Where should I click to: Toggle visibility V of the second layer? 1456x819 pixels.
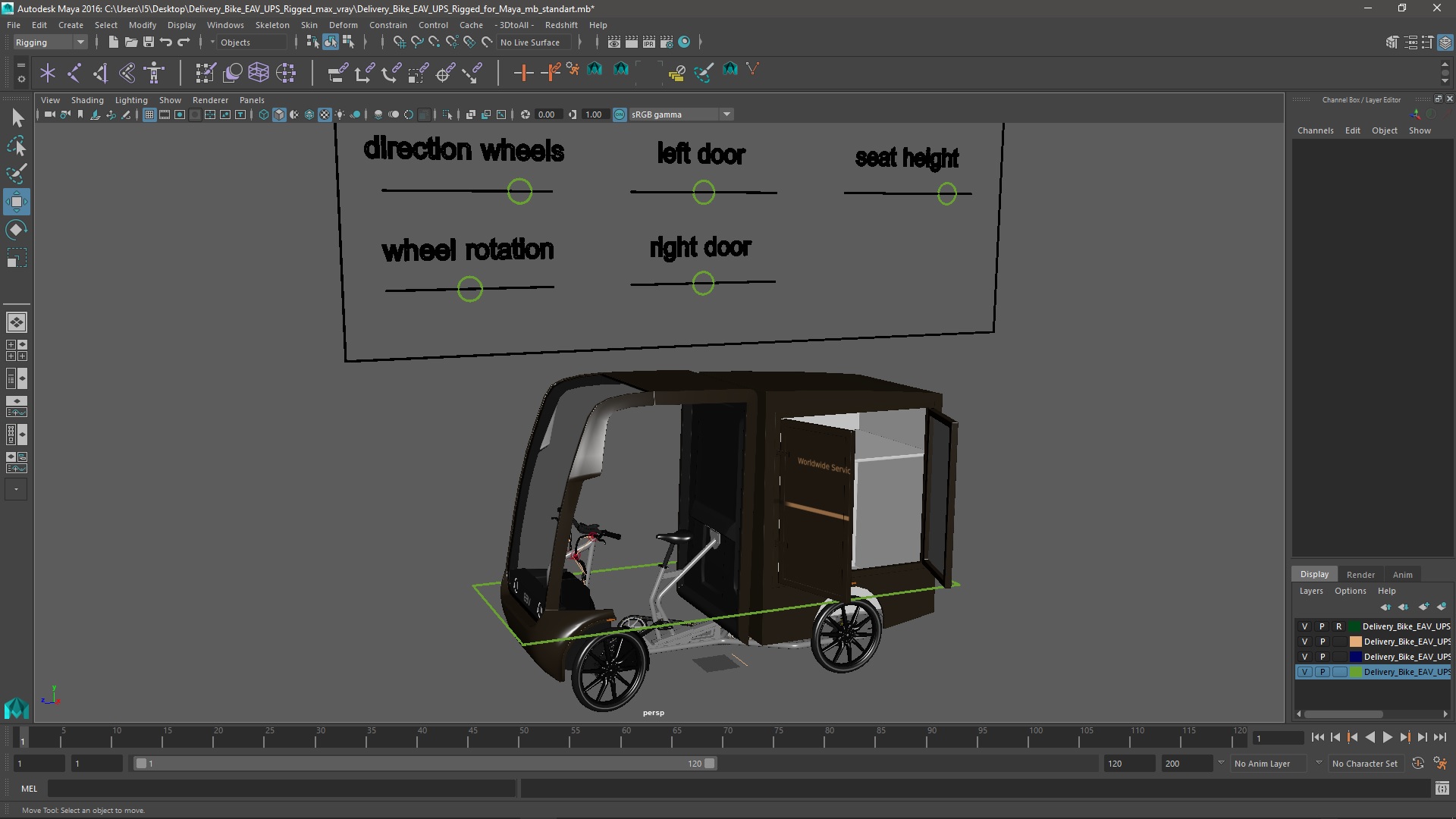click(x=1304, y=642)
